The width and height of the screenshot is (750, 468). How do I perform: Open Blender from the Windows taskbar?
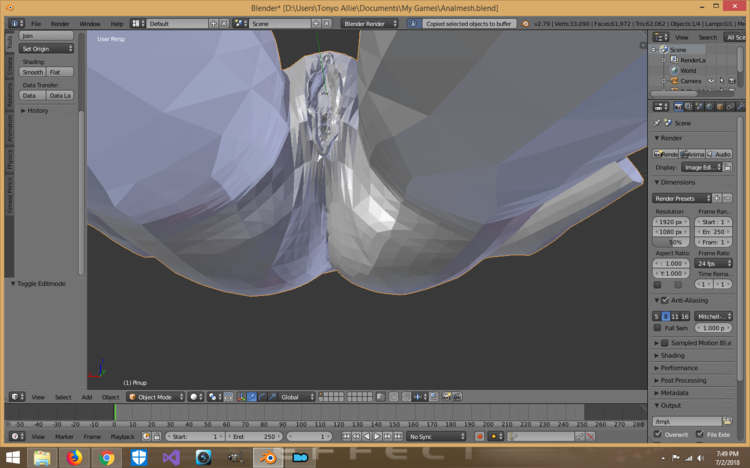click(x=268, y=457)
